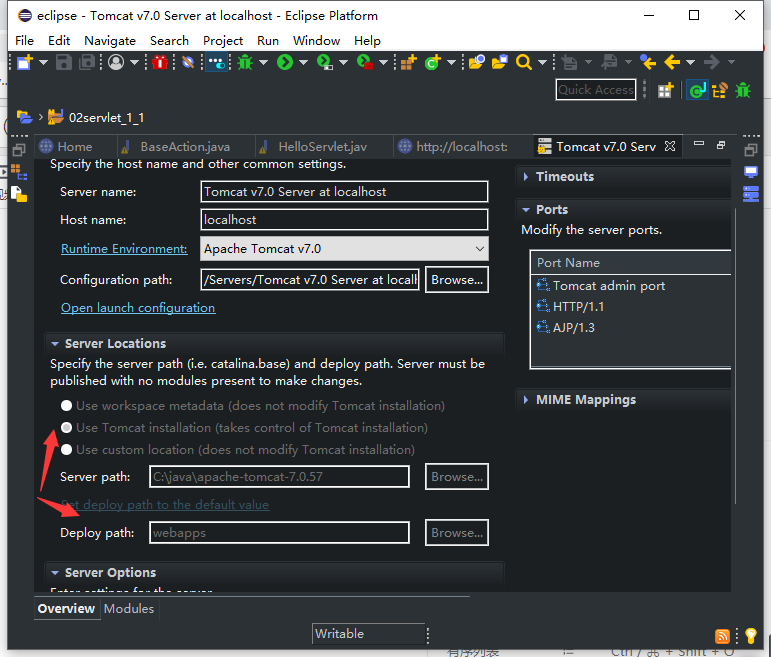Click Browse next to Deploy path
Image resolution: width=771 pixels, height=657 pixels.
pos(457,533)
